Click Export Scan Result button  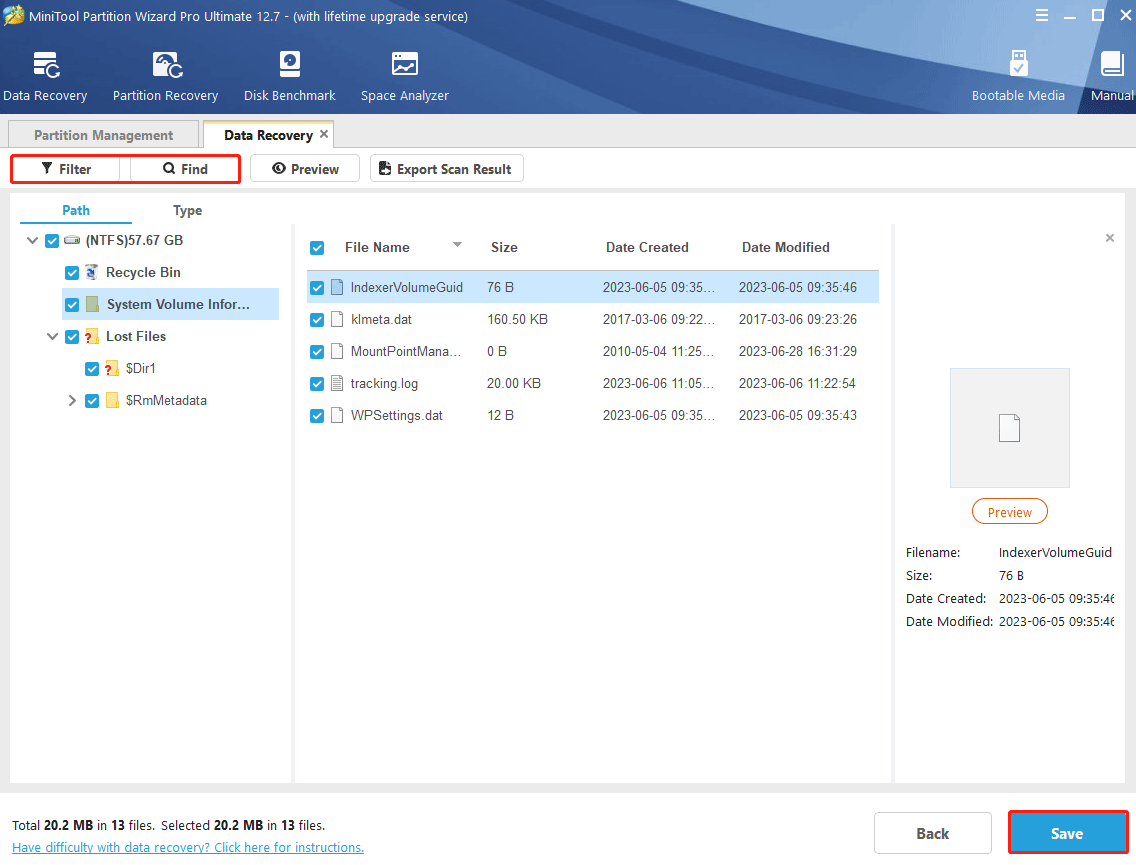446,169
